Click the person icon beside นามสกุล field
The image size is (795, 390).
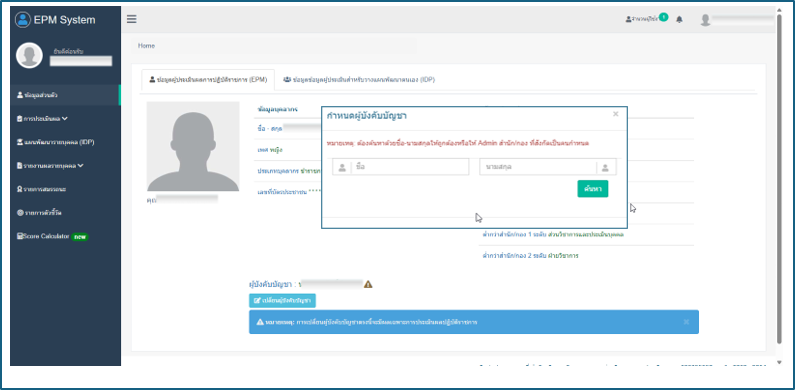[606, 167]
